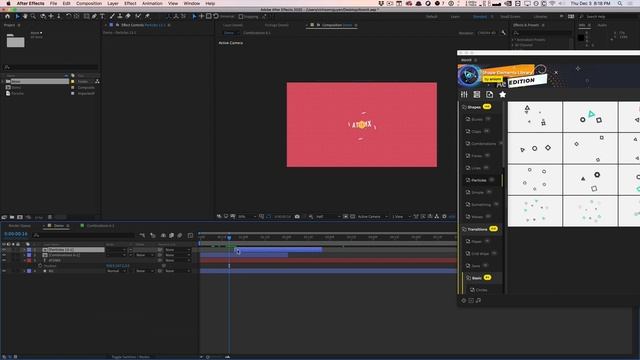
Task: Select the Eraser tool
Action: [128, 16]
